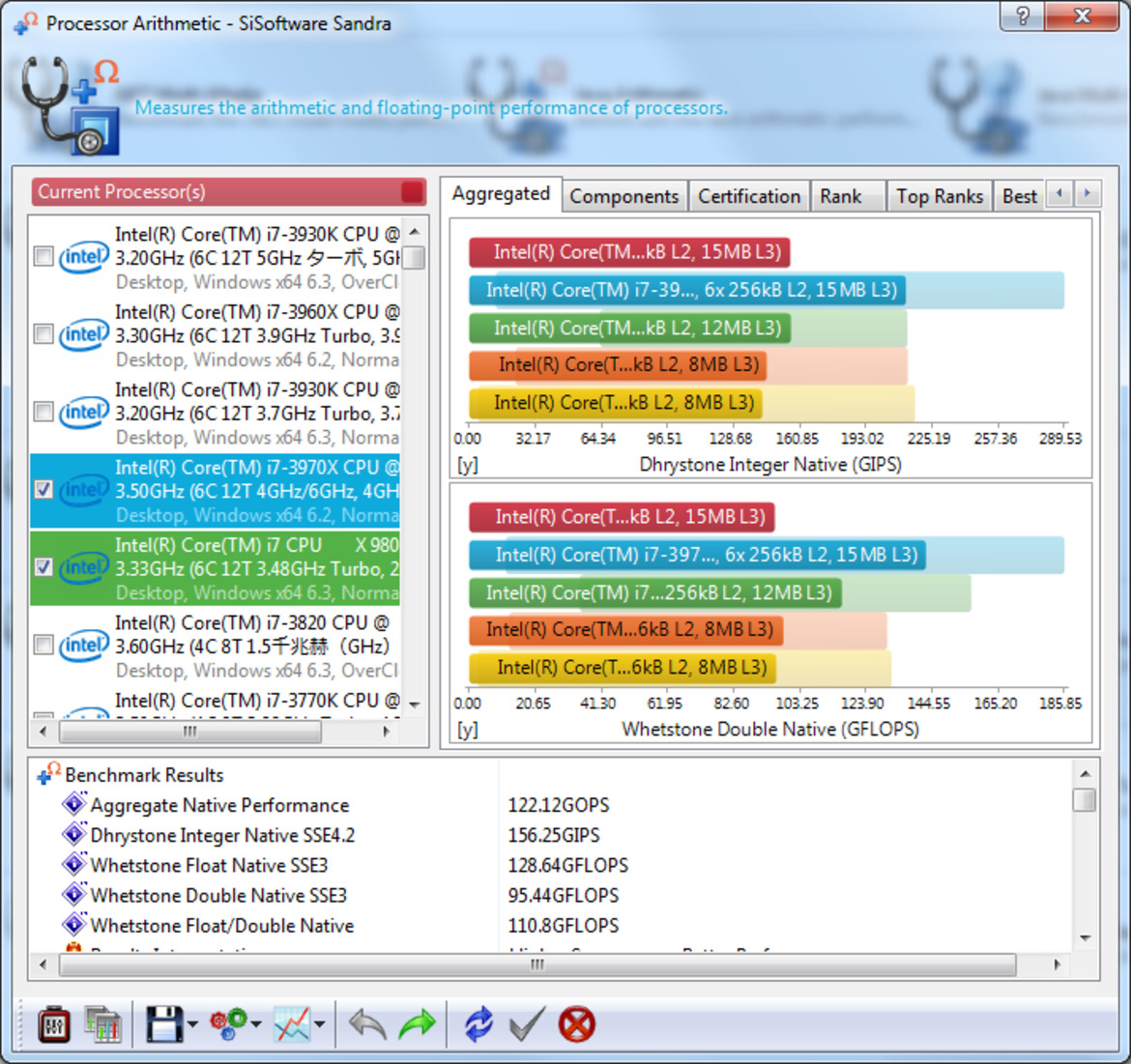
Task: Click the green forward arrow icon
Action: (418, 1024)
